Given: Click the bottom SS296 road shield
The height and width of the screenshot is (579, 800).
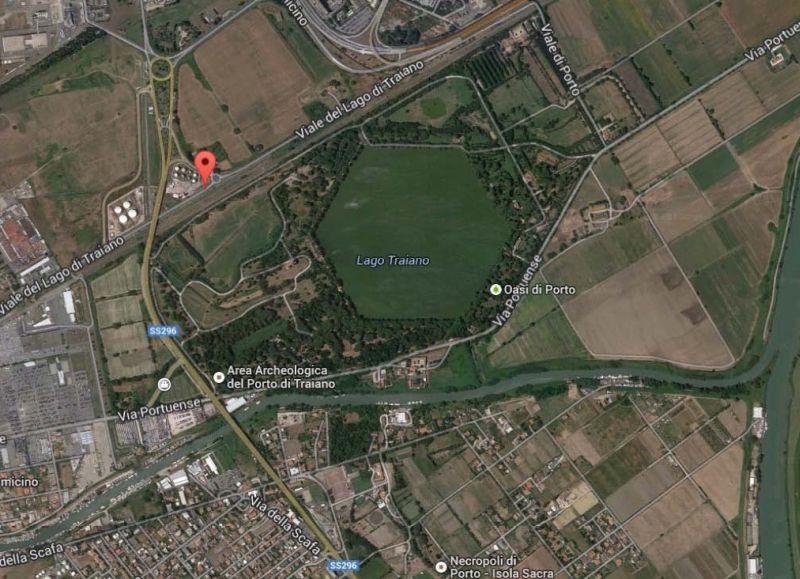Looking at the screenshot, I should [x=343, y=565].
